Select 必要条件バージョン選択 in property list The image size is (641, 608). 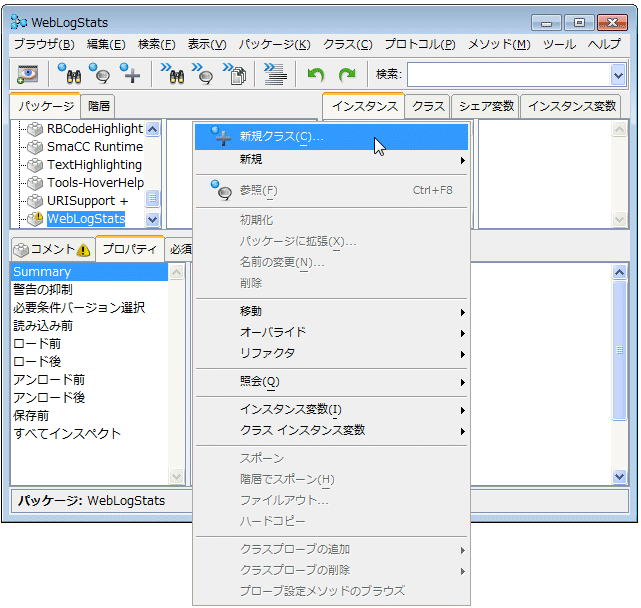[79, 308]
